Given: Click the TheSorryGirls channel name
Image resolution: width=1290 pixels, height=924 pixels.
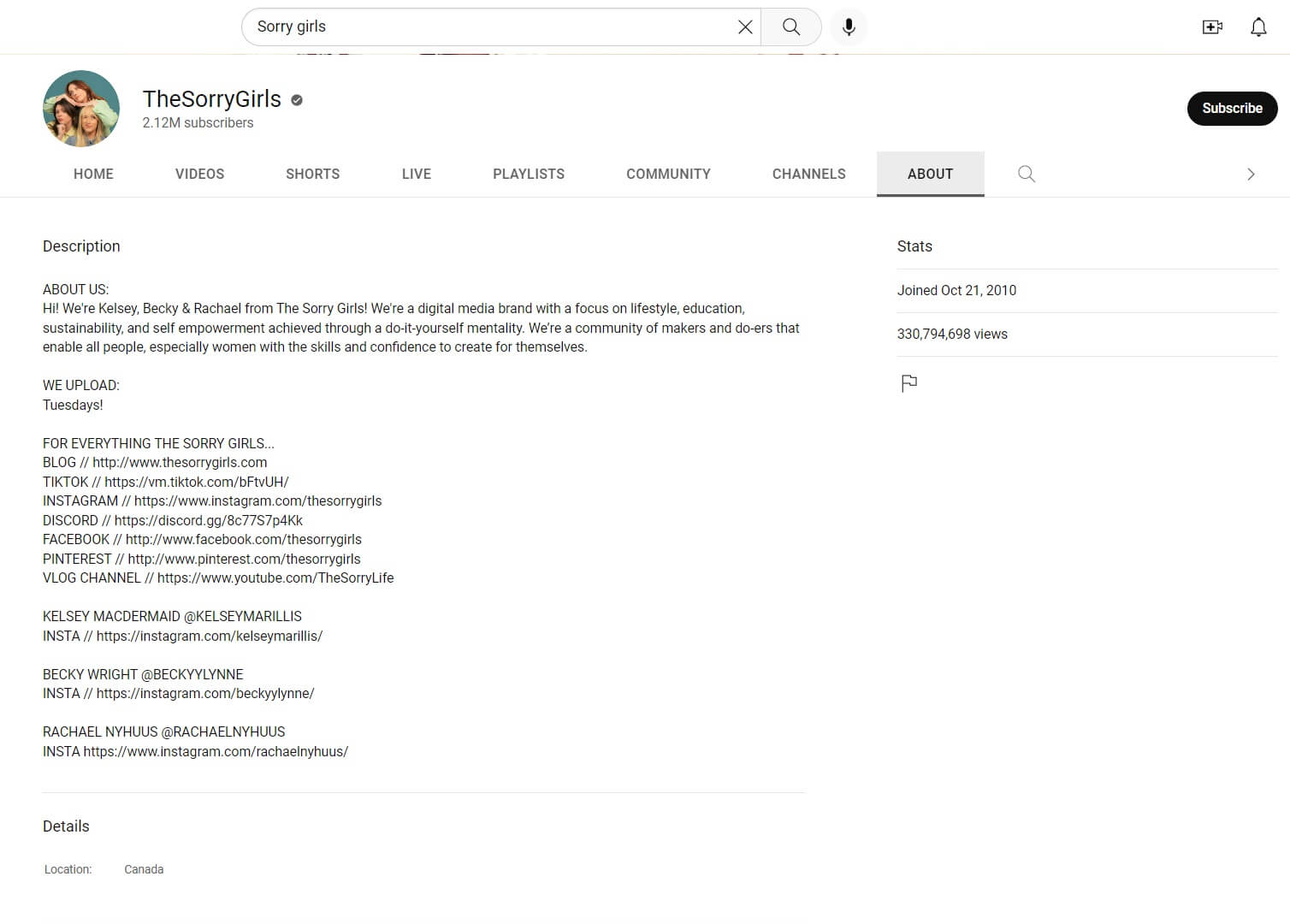Looking at the screenshot, I should coord(211,99).
